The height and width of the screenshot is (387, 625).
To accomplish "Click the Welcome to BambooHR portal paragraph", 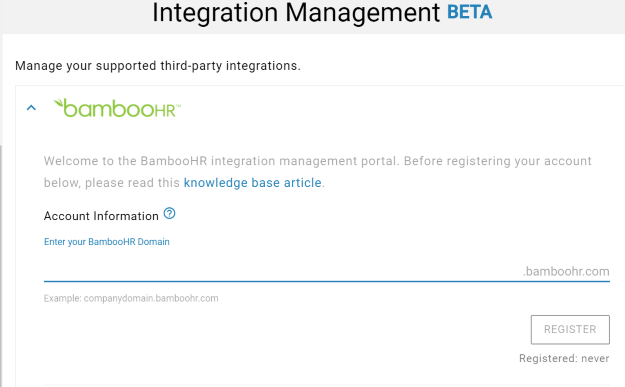I will click(318, 172).
